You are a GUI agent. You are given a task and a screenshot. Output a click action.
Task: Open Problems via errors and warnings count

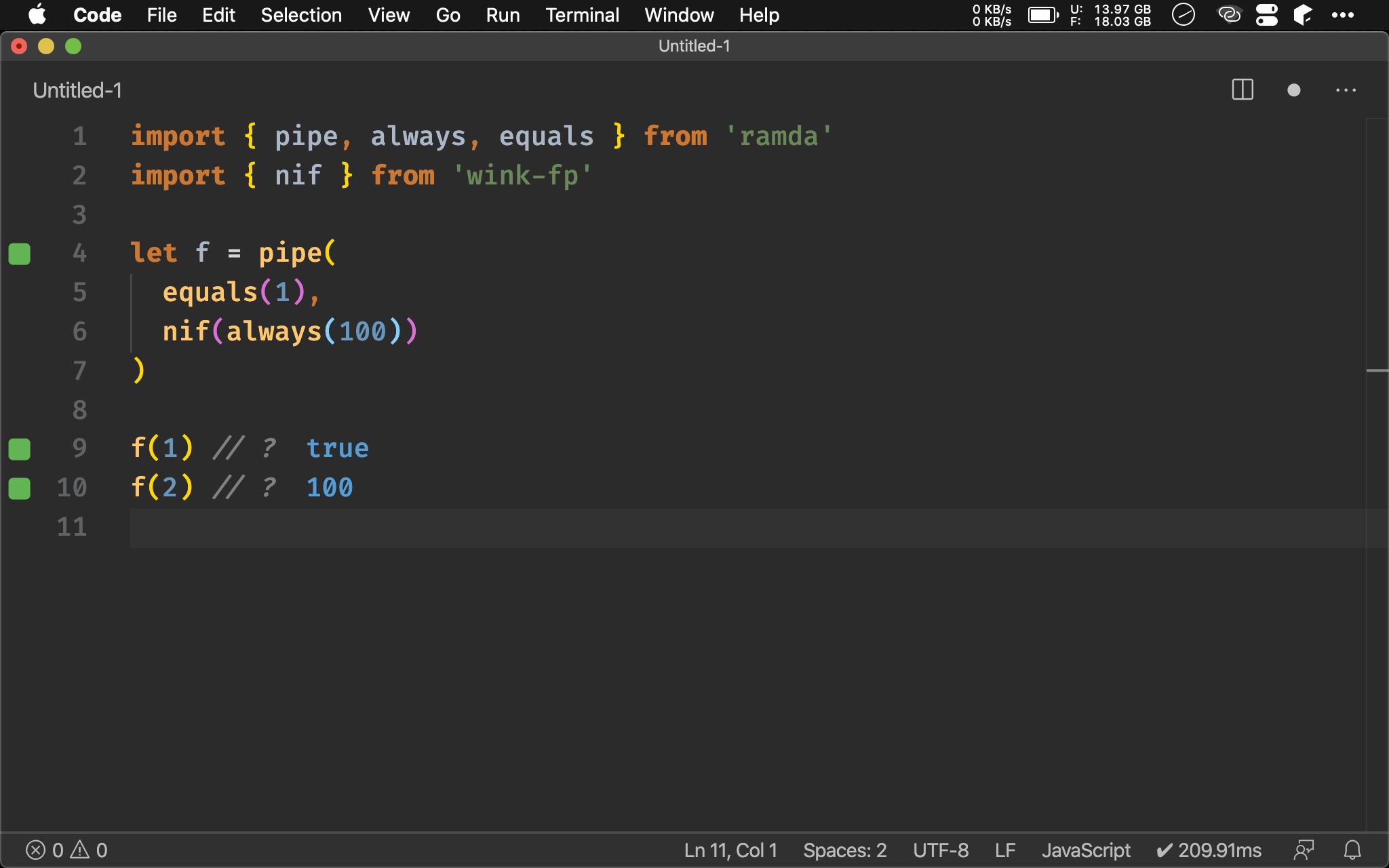point(66,850)
